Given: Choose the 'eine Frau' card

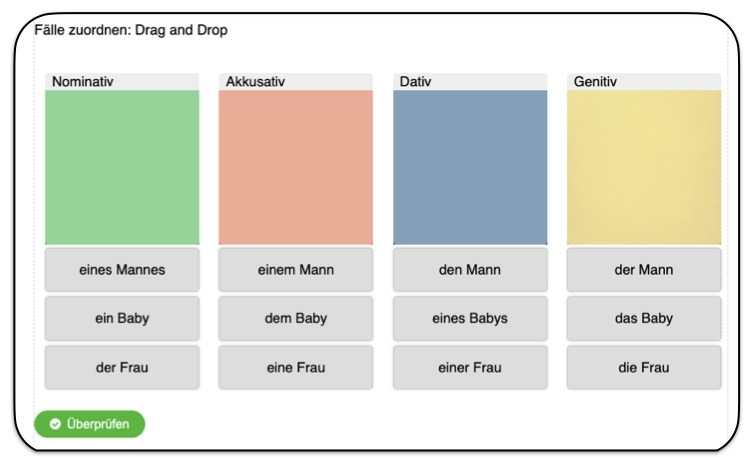Looking at the screenshot, I should point(296,368).
